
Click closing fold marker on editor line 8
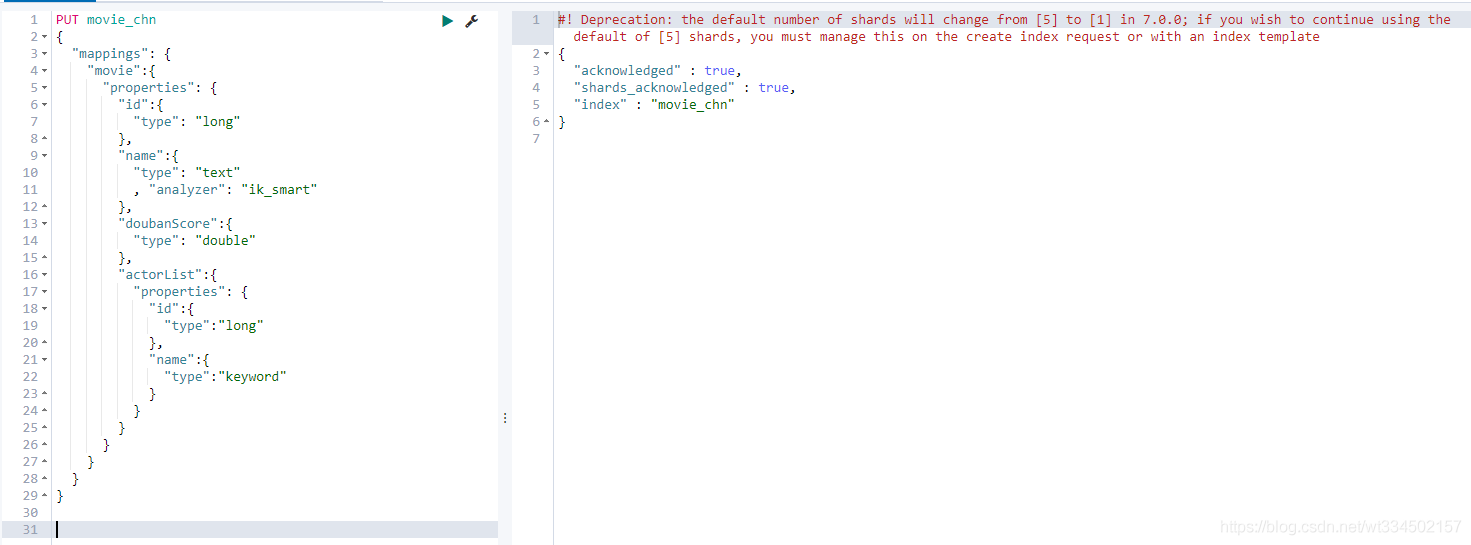click(x=45, y=139)
